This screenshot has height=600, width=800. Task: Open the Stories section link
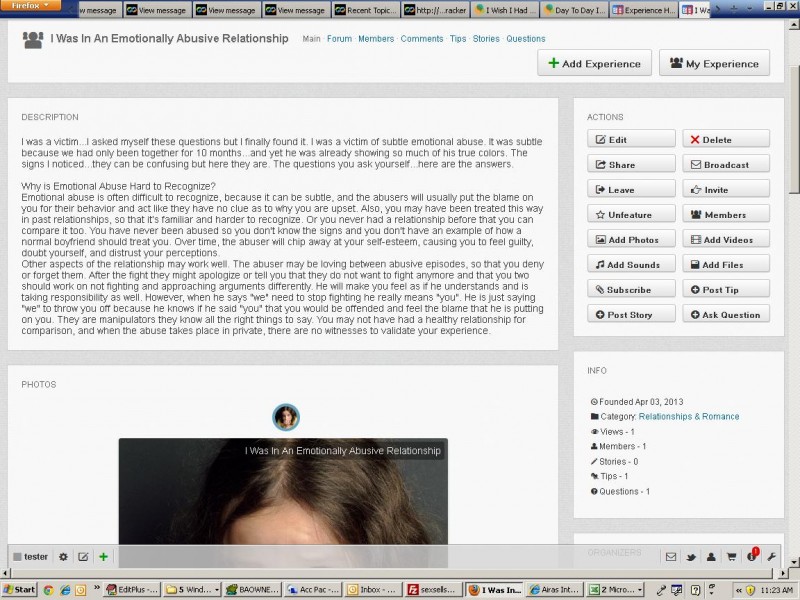coord(486,39)
